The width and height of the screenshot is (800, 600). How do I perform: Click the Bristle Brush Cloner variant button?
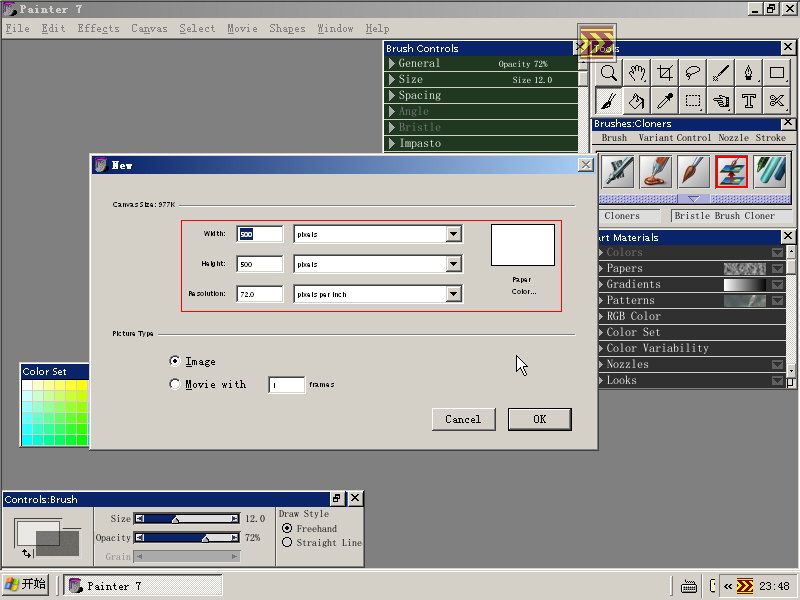(731, 216)
